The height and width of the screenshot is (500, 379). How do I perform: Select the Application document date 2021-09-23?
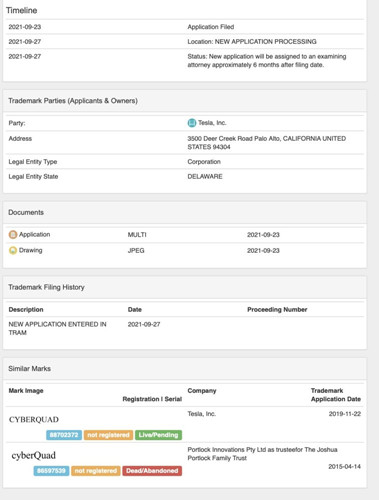coord(263,235)
